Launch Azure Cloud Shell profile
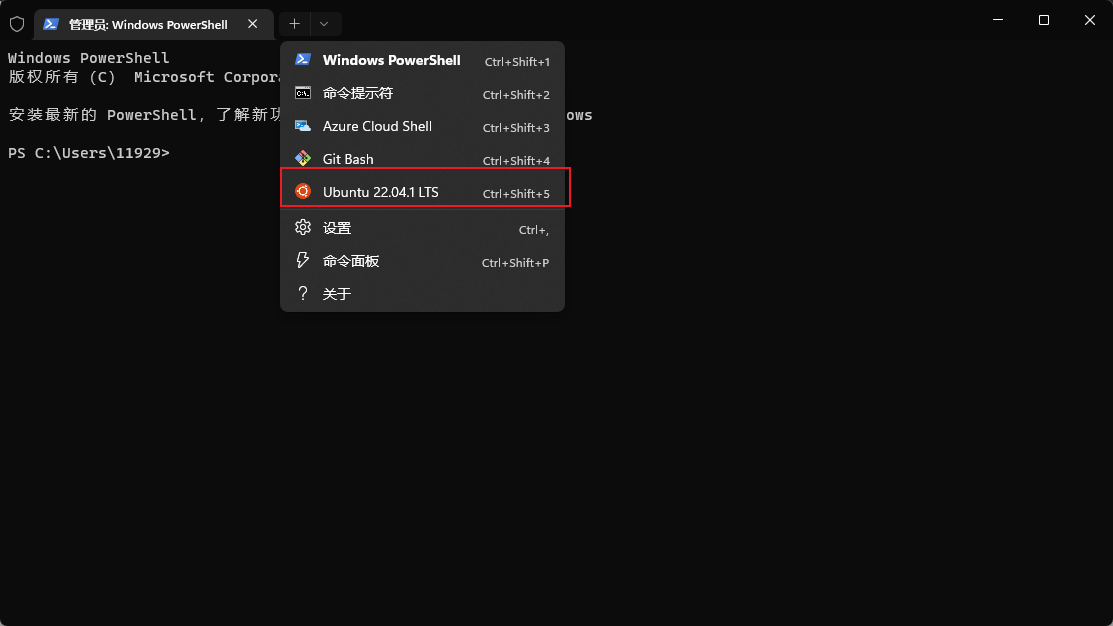The height and width of the screenshot is (626, 1113). point(422,126)
